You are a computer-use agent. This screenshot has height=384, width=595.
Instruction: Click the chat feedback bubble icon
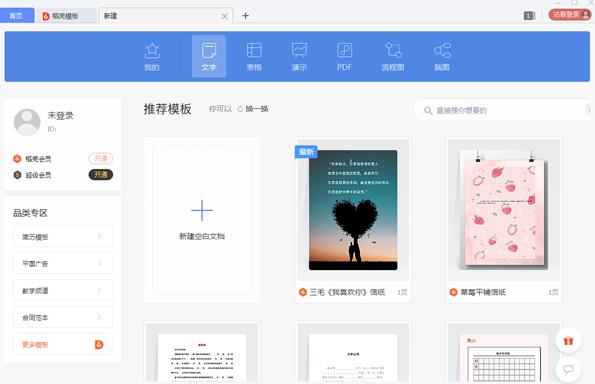[568, 369]
